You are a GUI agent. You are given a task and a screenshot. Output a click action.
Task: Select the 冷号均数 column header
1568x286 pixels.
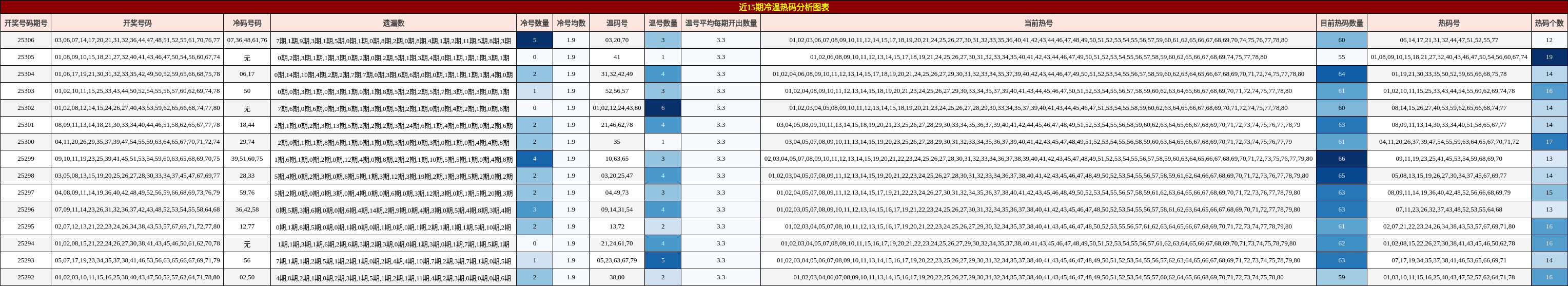coord(571,23)
